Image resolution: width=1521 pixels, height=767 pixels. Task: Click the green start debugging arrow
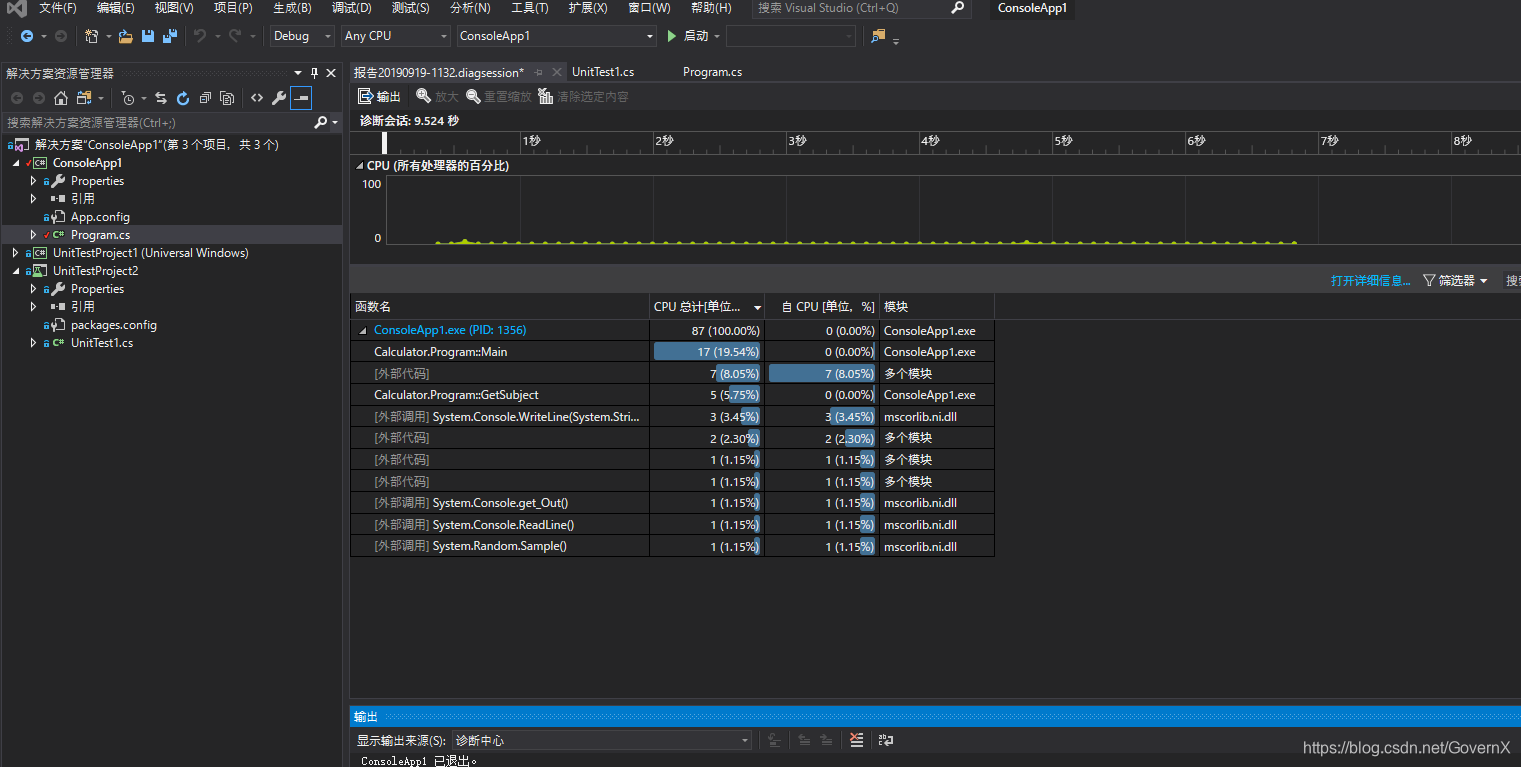coord(672,36)
